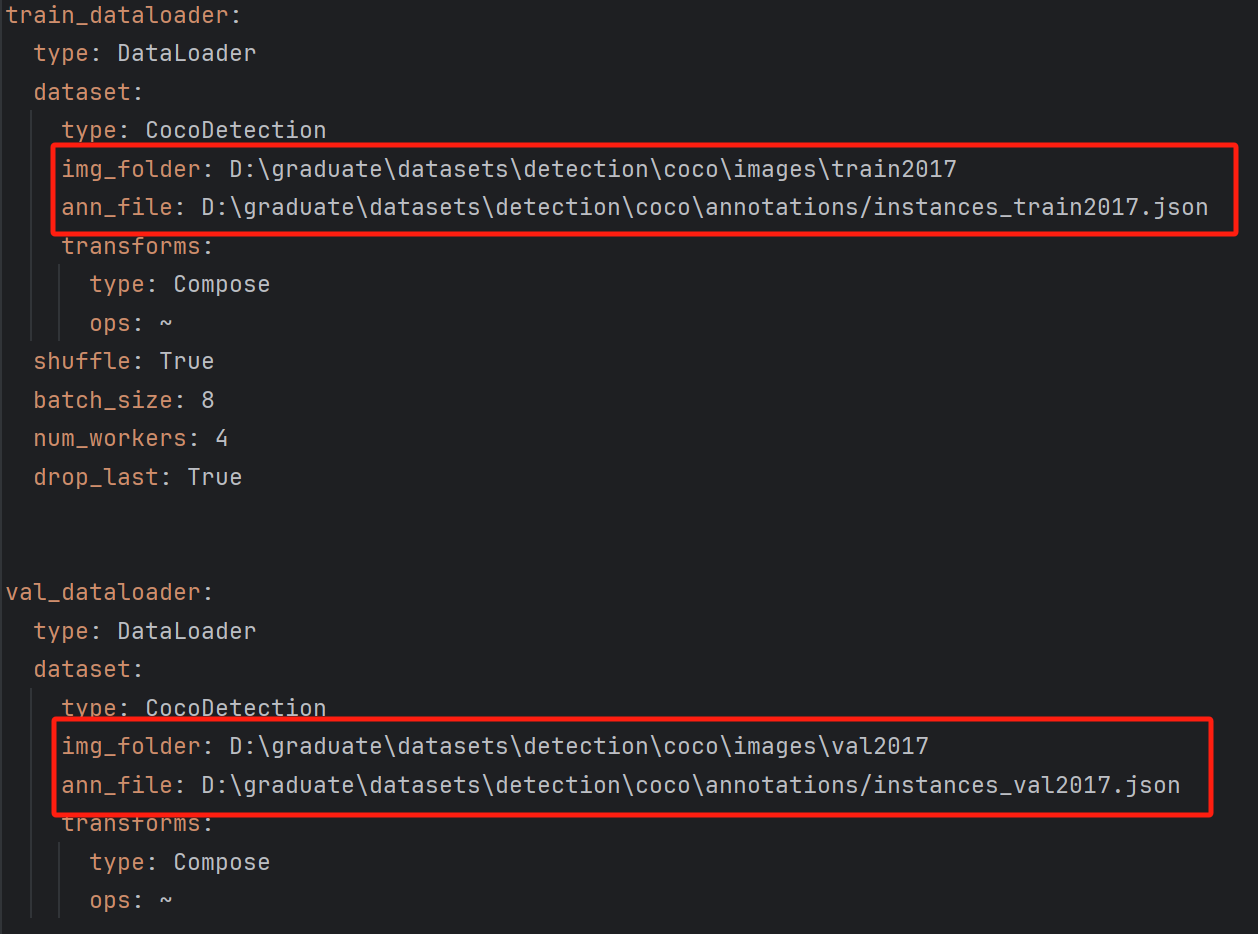Click the instances_val2017.json ann_file path
The height and width of the screenshot is (934, 1258).
(691, 785)
